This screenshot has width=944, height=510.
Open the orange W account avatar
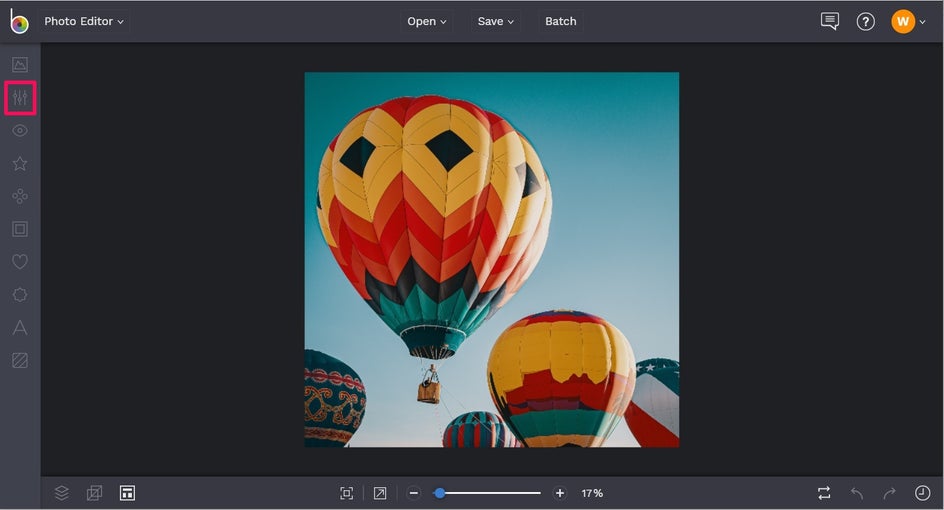[x=902, y=22]
